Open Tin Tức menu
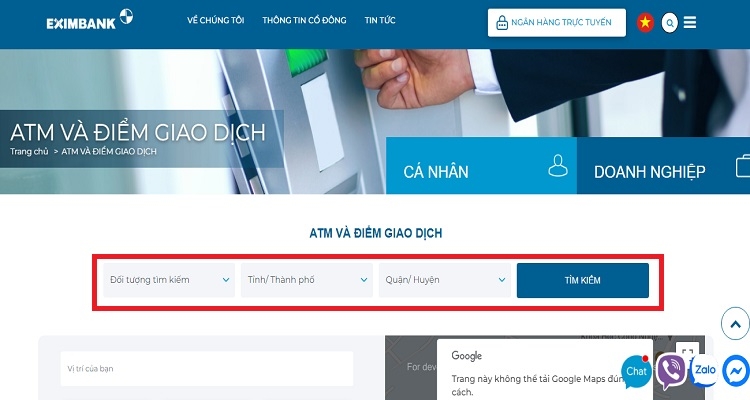Viewport: 750px width, 400px height. (x=380, y=20)
